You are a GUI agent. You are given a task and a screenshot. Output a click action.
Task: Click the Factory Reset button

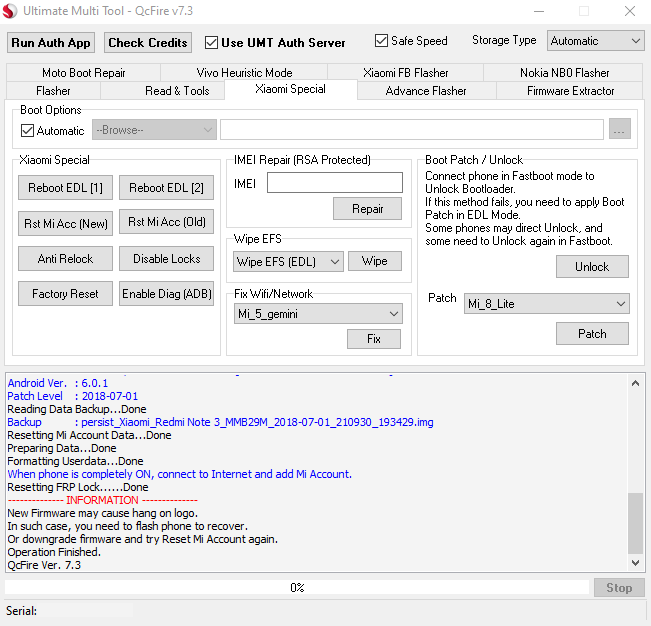[x=65, y=293]
